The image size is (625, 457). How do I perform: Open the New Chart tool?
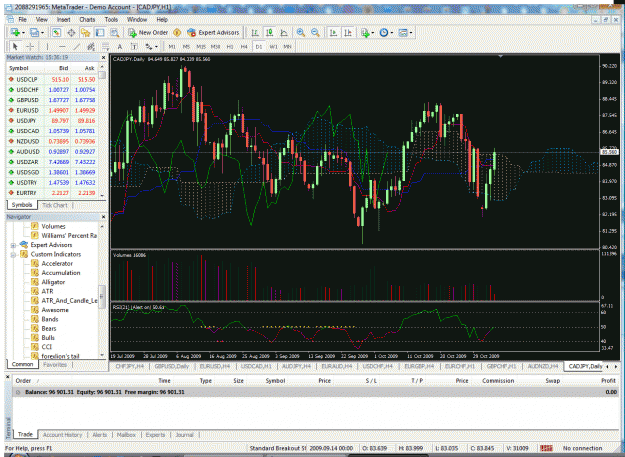click(15, 33)
